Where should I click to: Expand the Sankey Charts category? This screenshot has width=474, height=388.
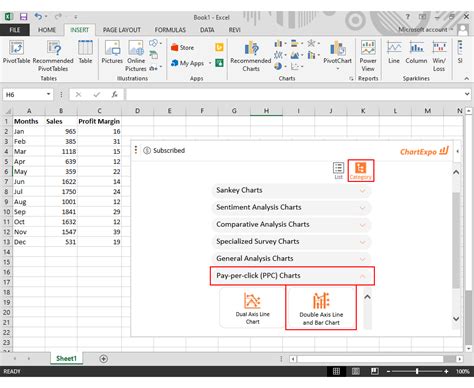(291, 190)
